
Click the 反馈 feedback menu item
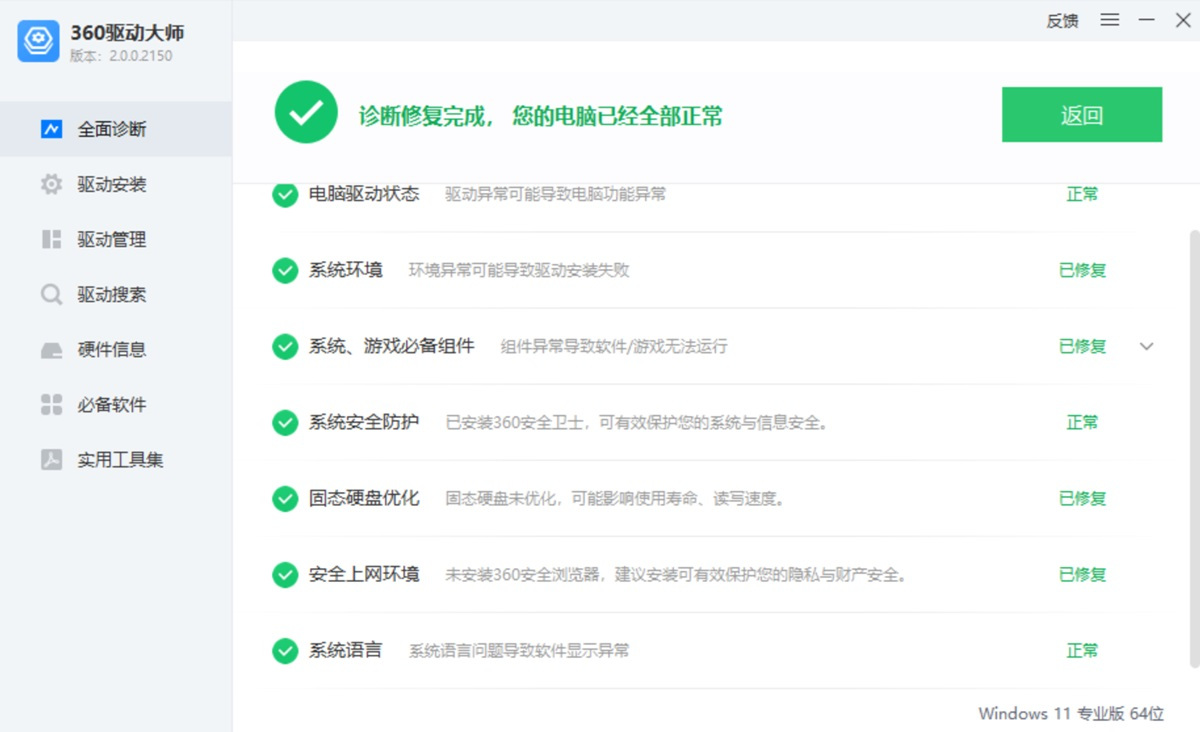pyautogui.click(x=1062, y=20)
